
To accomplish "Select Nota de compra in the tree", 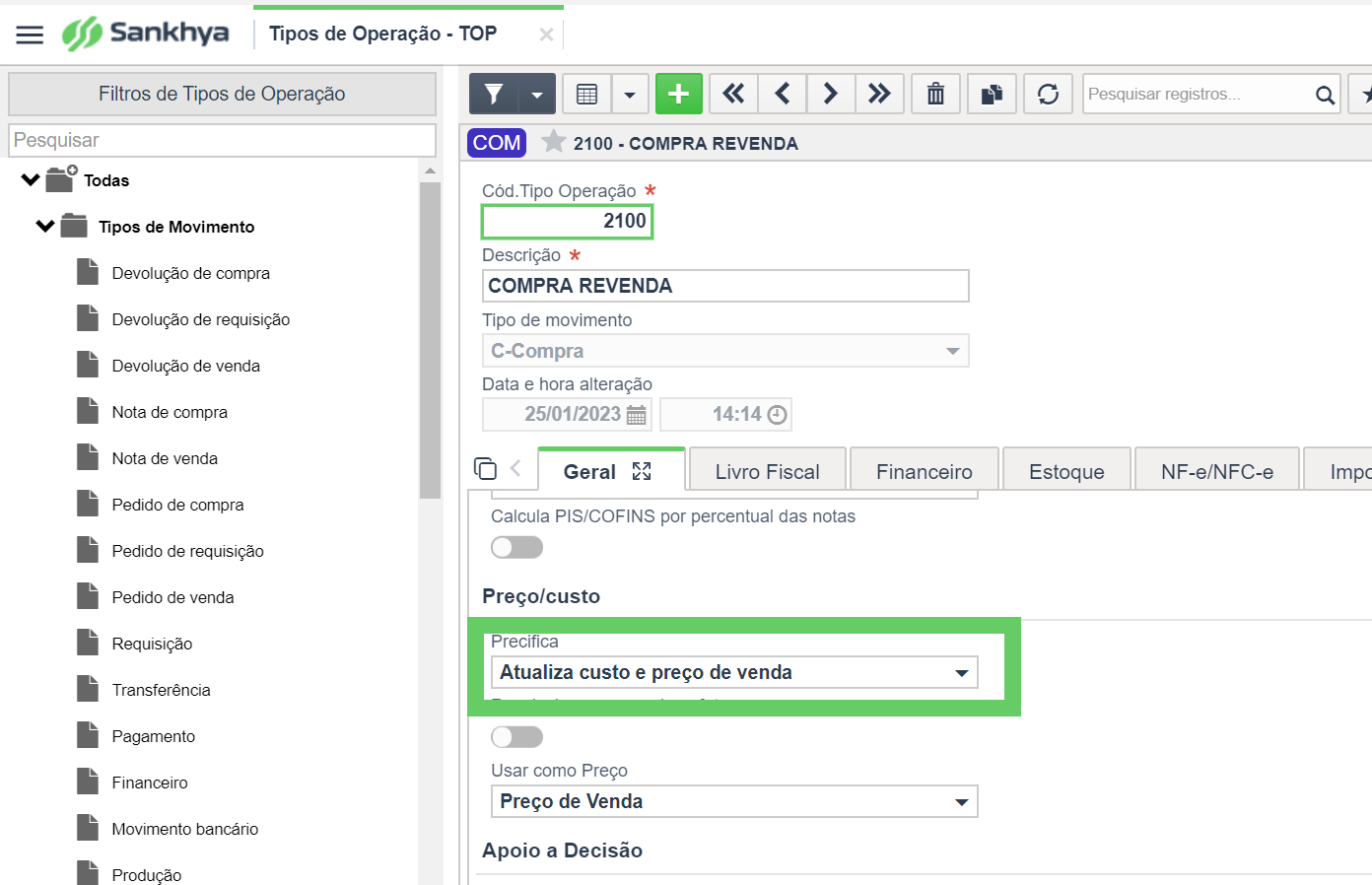I will (x=170, y=412).
